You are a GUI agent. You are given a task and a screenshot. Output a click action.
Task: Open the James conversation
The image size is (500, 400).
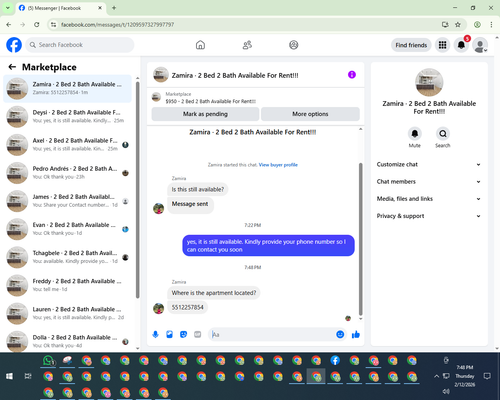pos(67,201)
